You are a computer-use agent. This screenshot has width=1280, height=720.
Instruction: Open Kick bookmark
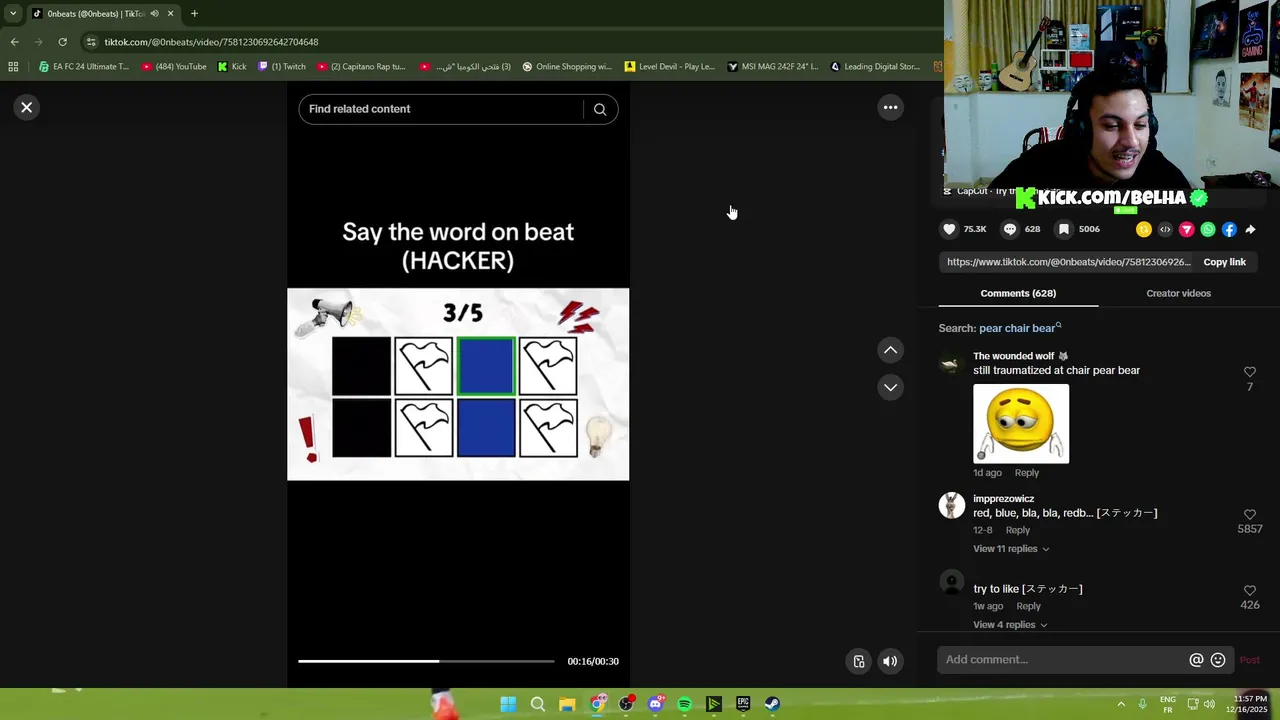tap(232, 67)
